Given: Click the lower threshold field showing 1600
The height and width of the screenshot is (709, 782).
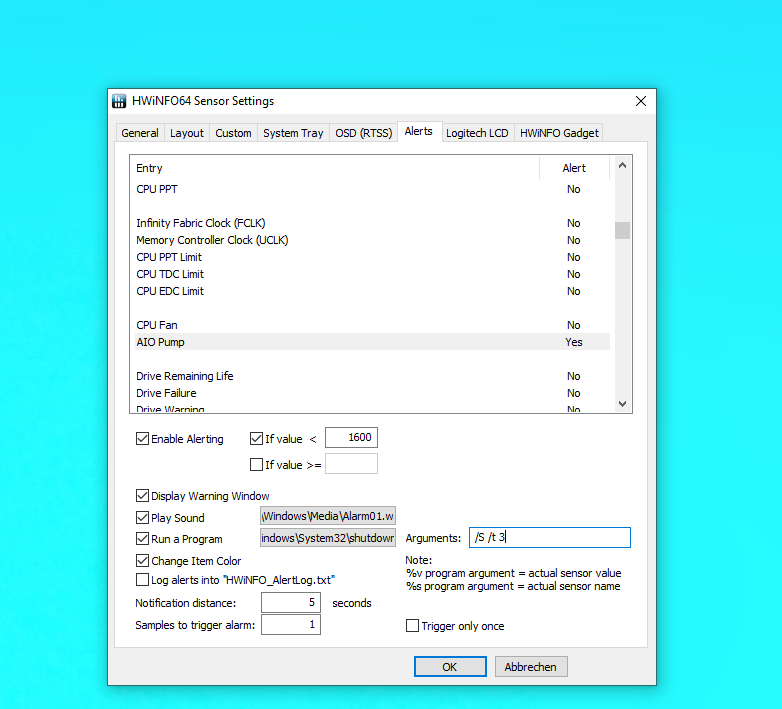Looking at the screenshot, I should point(351,438).
